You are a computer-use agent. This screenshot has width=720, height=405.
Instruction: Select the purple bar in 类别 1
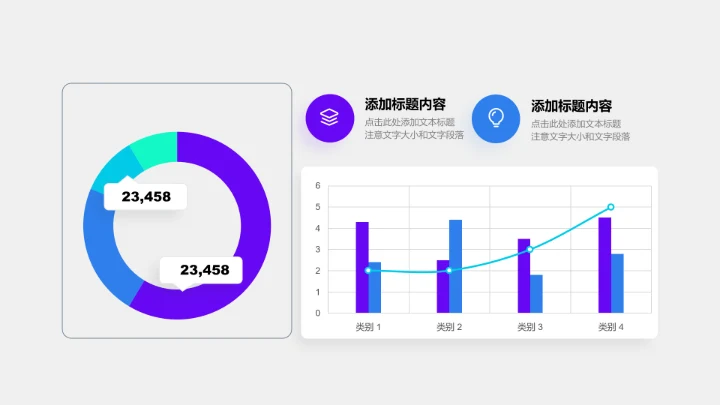362,267
